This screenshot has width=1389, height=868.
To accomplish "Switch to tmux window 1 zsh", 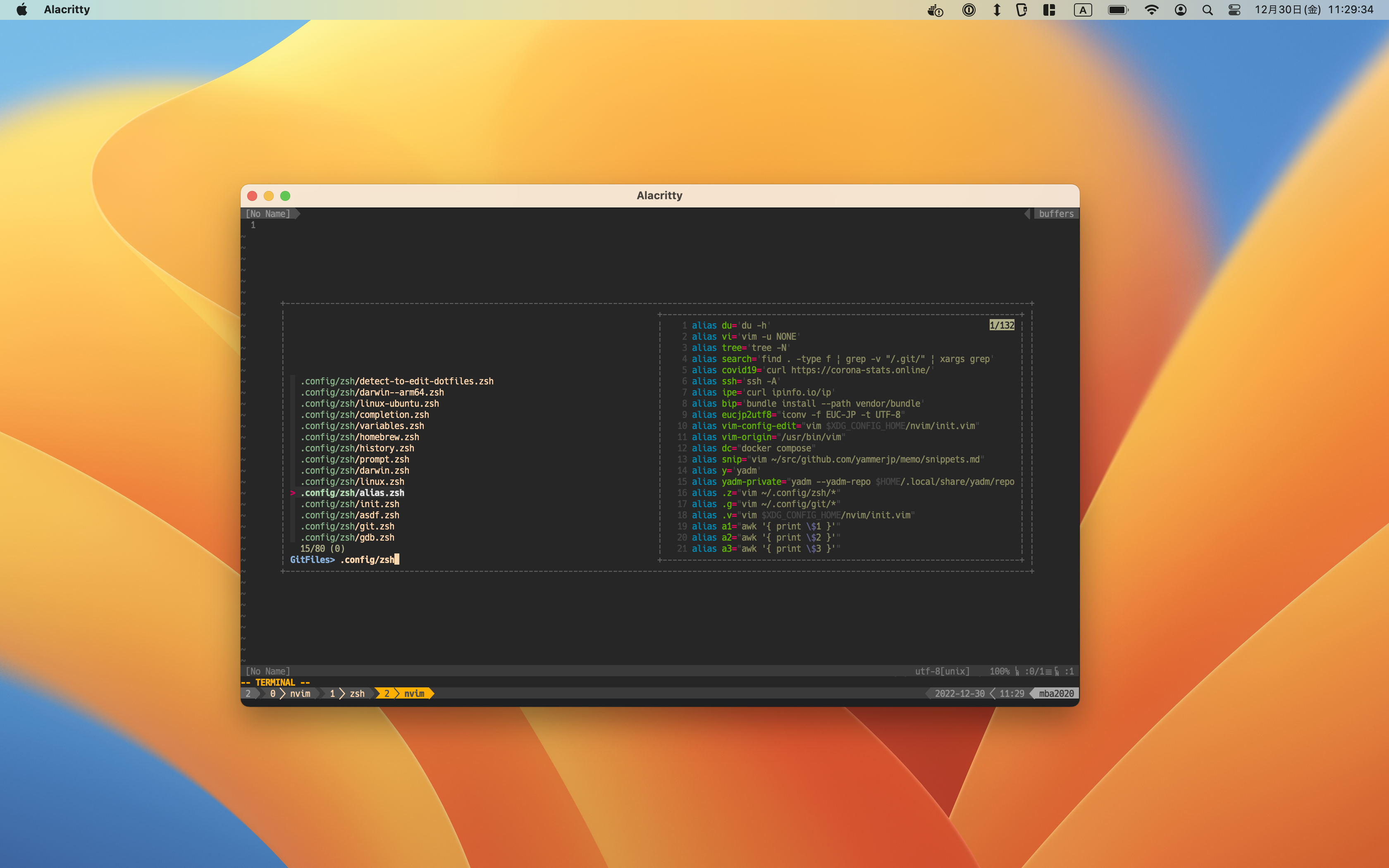I will click(347, 694).
